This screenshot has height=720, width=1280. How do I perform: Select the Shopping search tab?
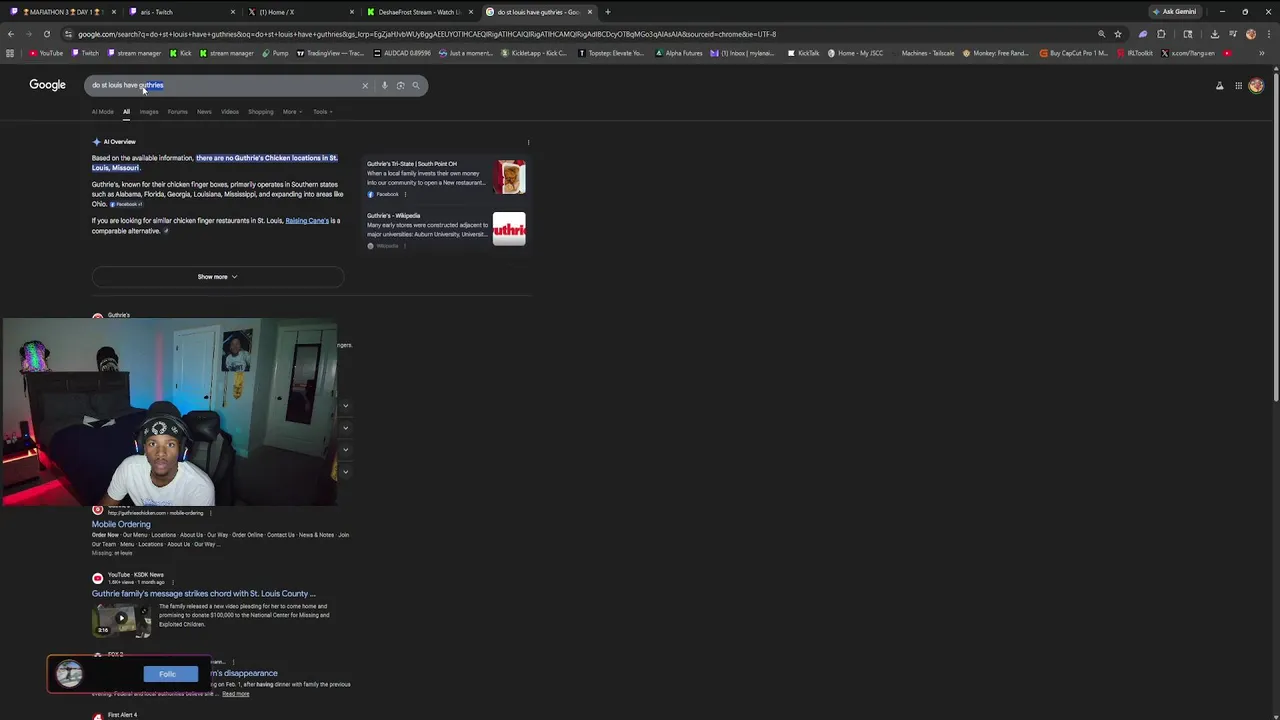(x=261, y=112)
